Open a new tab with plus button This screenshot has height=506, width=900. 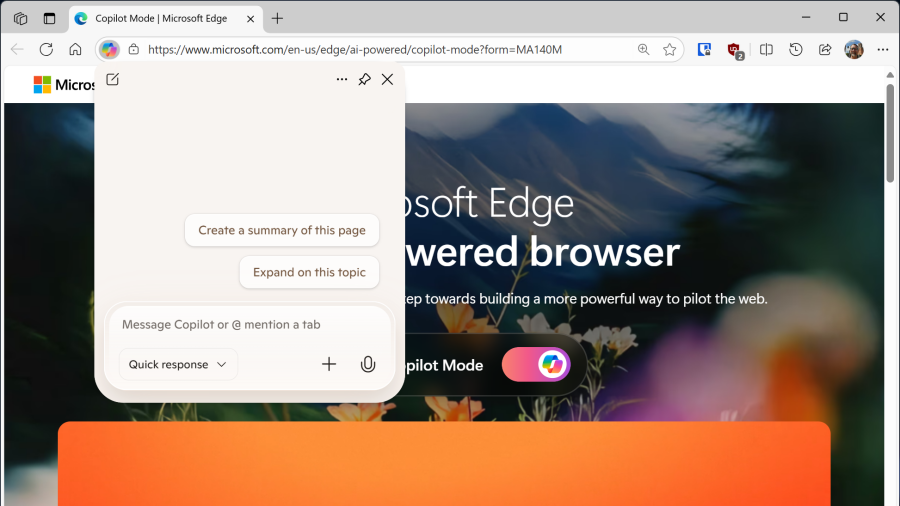[x=277, y=18]
